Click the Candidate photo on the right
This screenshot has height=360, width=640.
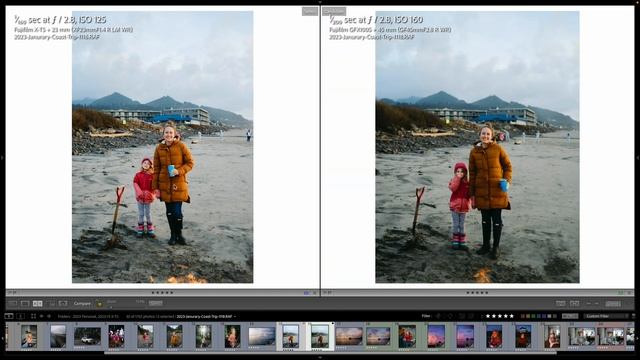pyautogui.click(x=477, y=147)
